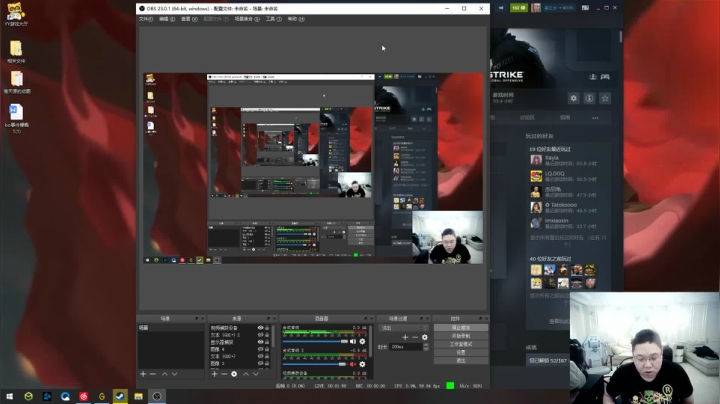Image resolution: width=720 pixels, height=404 pixels.
Task: Open the 工具 menu in OBS
Action: click(x=274, y=19)
